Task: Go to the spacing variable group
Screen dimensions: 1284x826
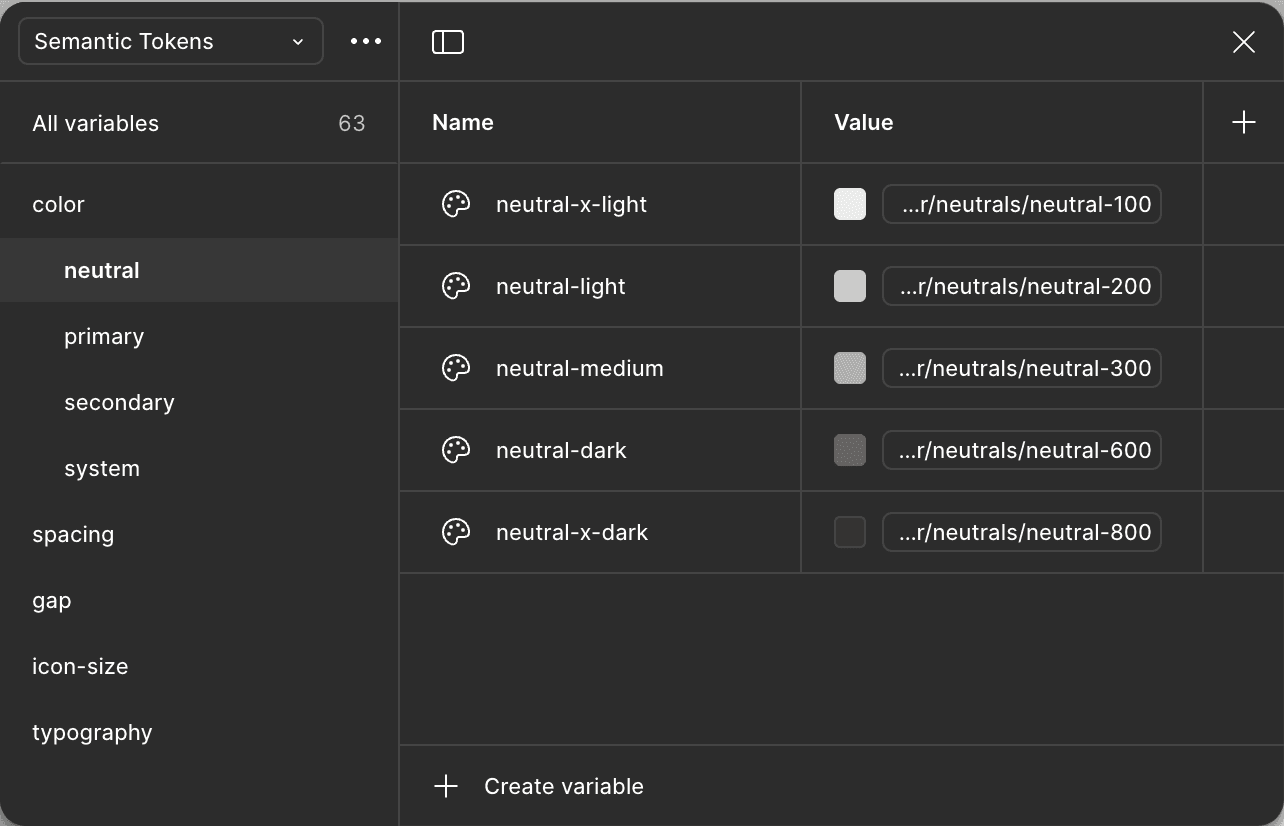Action: 73,534
